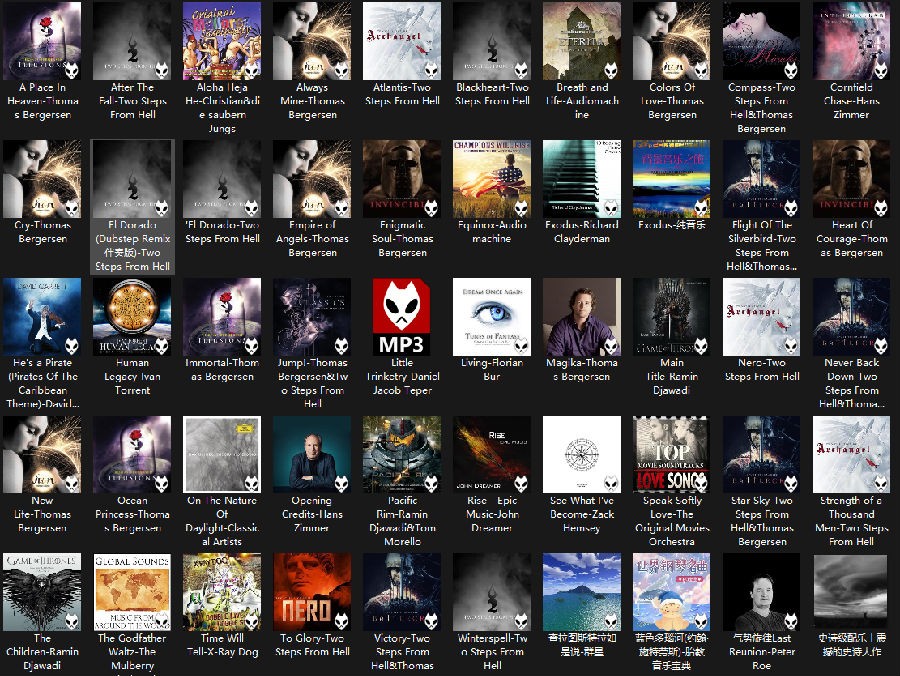Select Opening Credits-Hans Zimmer file icon
900x676 pixels.
[312, 454]
